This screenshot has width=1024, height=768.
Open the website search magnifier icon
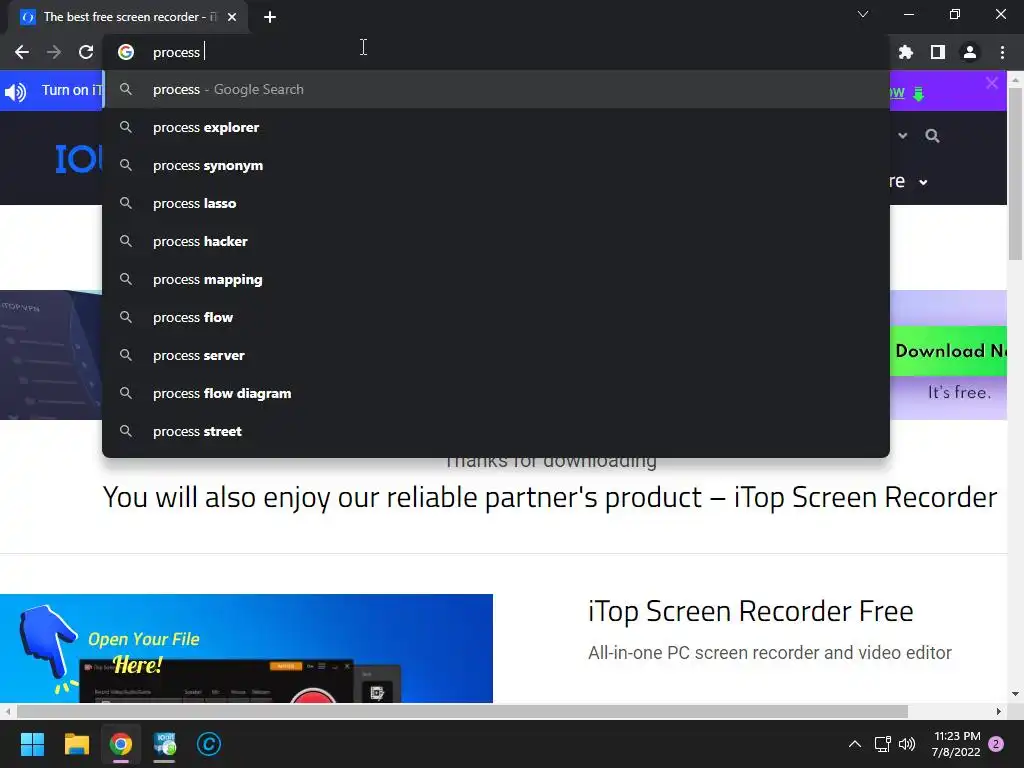coord(932,136)
